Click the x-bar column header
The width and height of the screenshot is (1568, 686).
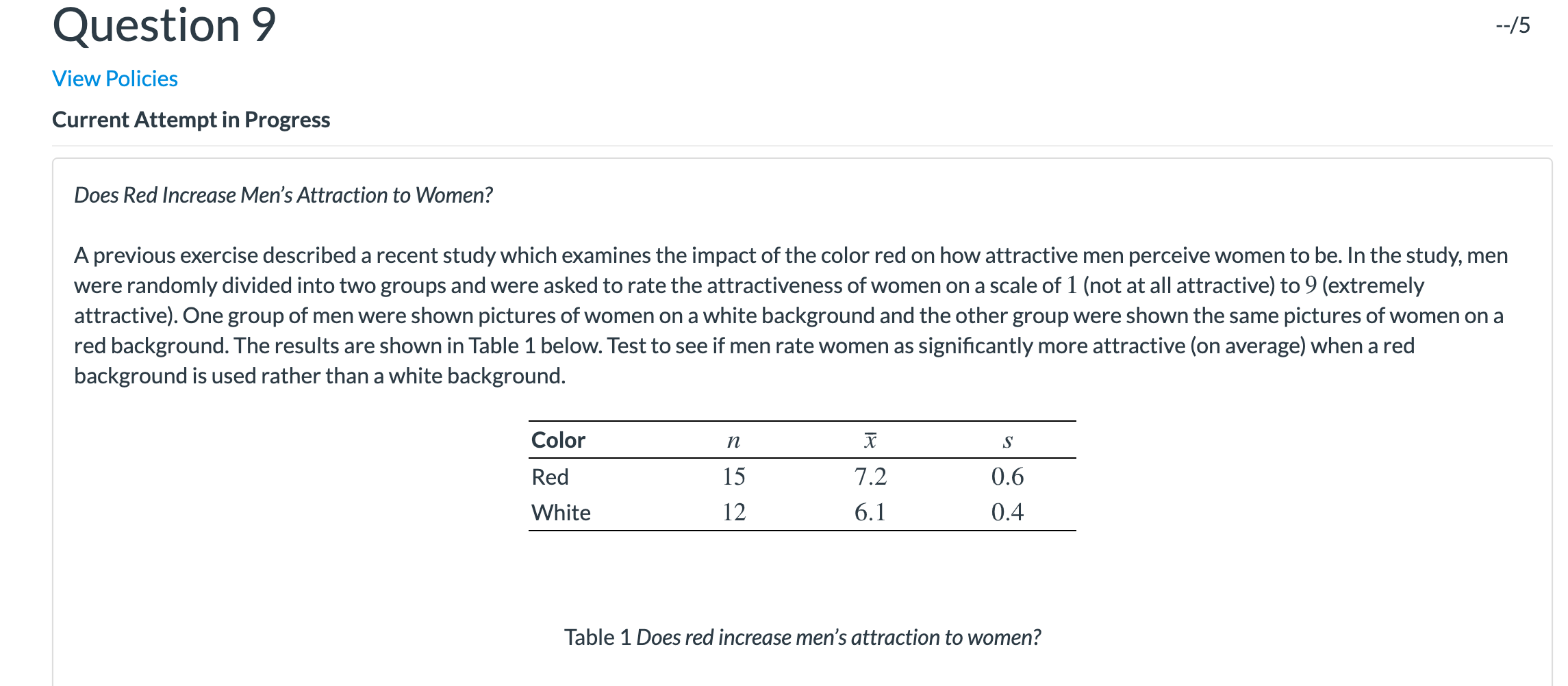click(870, 440)
